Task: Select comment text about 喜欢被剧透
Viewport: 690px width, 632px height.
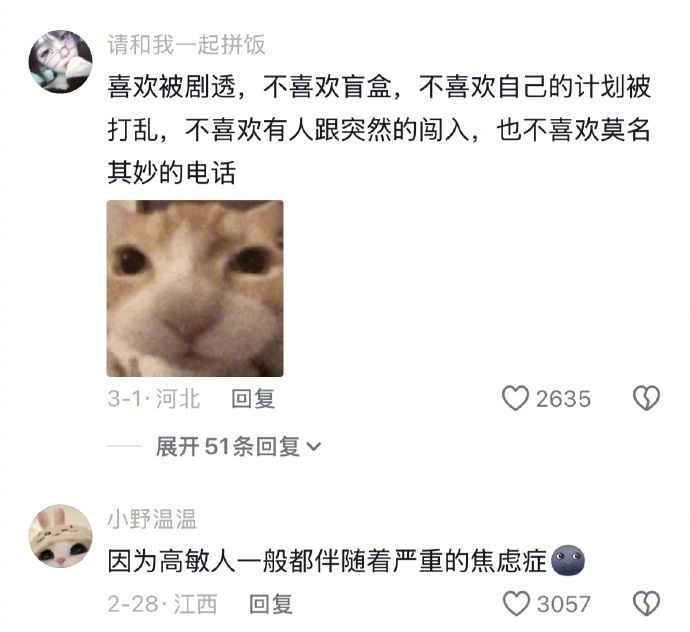Action: click(379, 129)
